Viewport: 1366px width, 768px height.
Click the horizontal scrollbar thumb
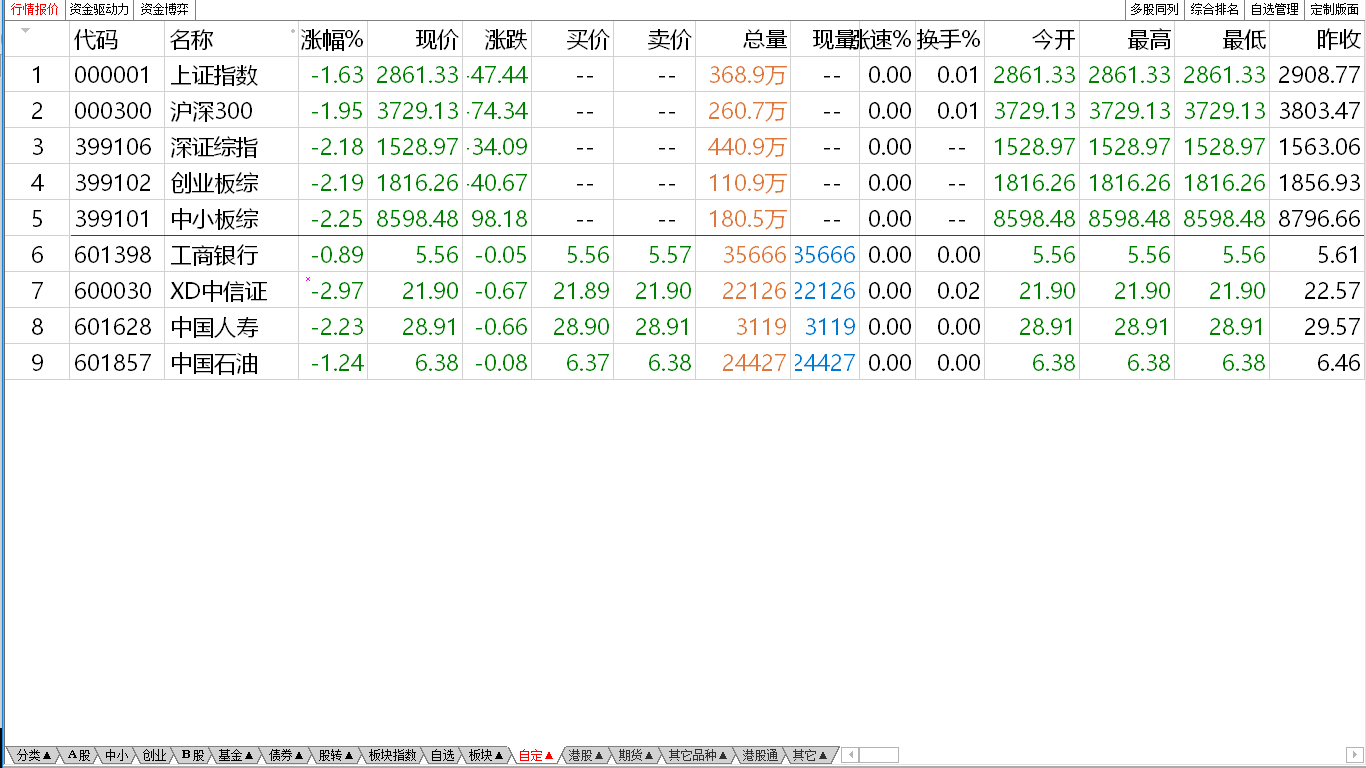(878, 755)
